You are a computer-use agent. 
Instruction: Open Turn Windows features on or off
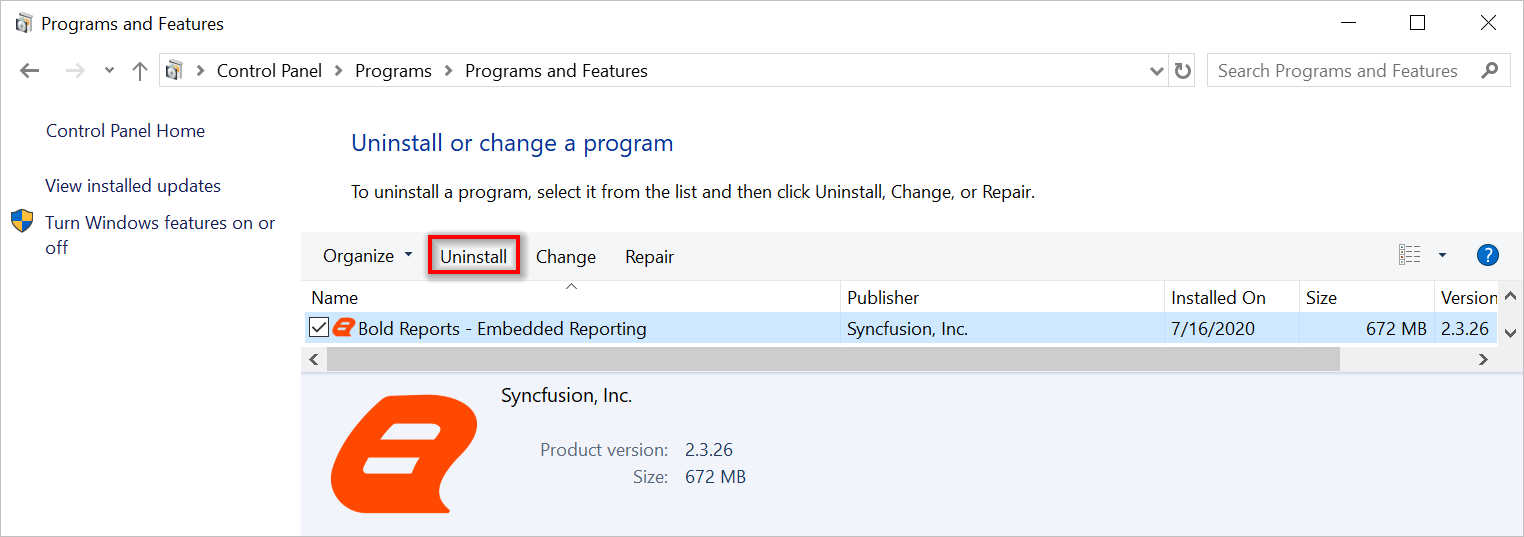(160, 235)
